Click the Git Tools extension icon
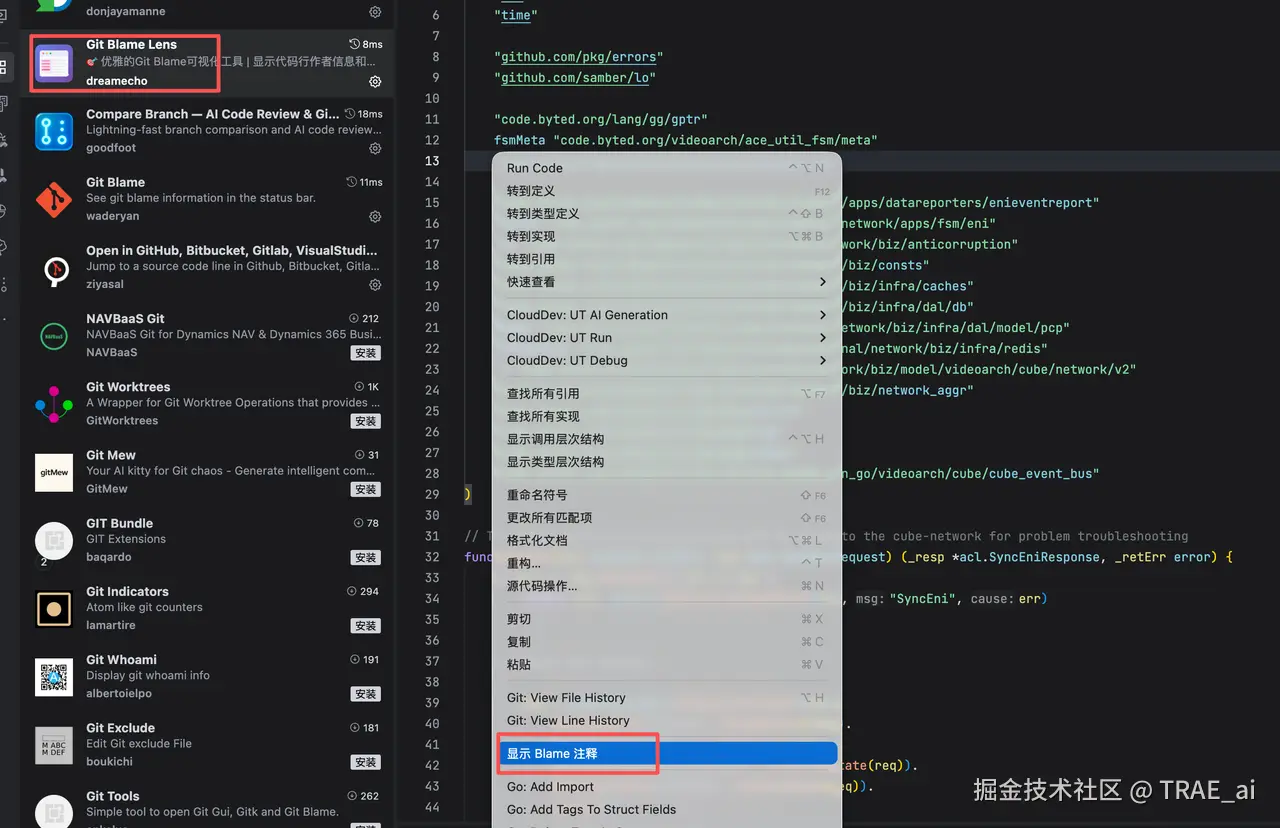Screen dimensions: 1280x828 (x=54, y=811)
